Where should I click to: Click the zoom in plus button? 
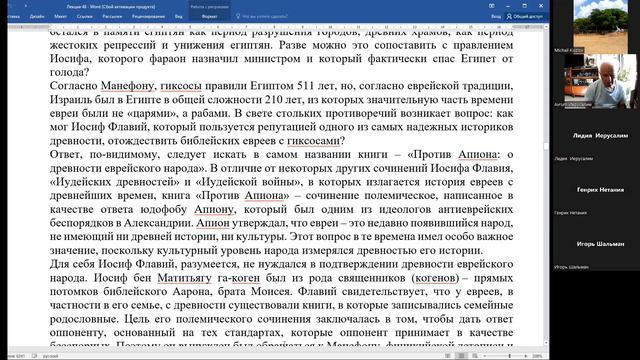[526, 356]
